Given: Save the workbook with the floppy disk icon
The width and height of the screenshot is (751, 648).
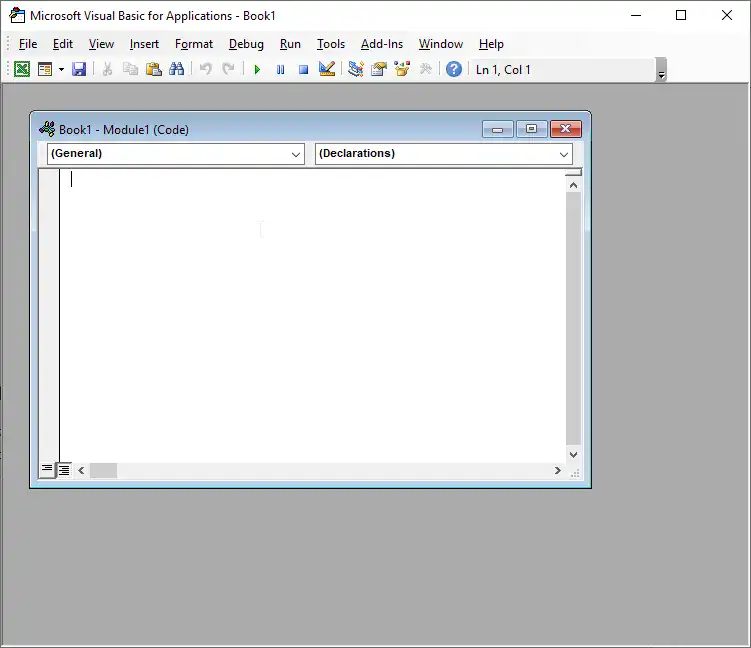Looking at the screenshot, I should tap(79, 69).
